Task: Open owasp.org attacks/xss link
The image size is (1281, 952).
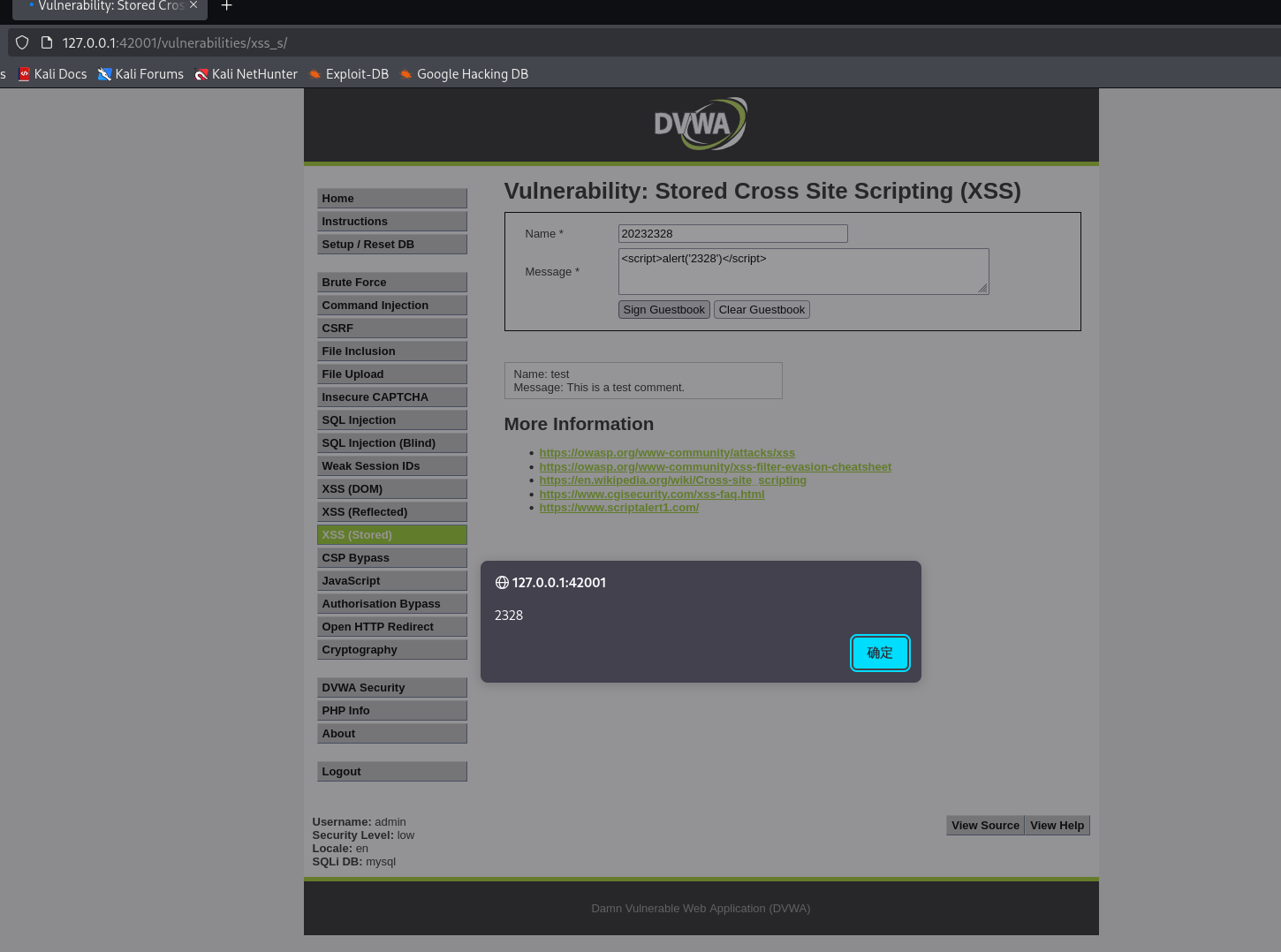Action: click(x=667, y=453)
